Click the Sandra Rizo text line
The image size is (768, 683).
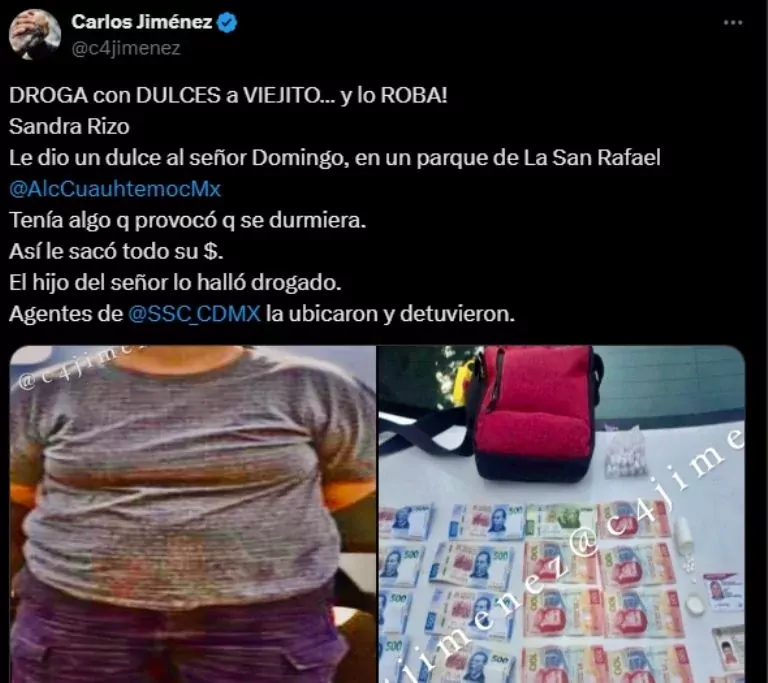point(69,127)
